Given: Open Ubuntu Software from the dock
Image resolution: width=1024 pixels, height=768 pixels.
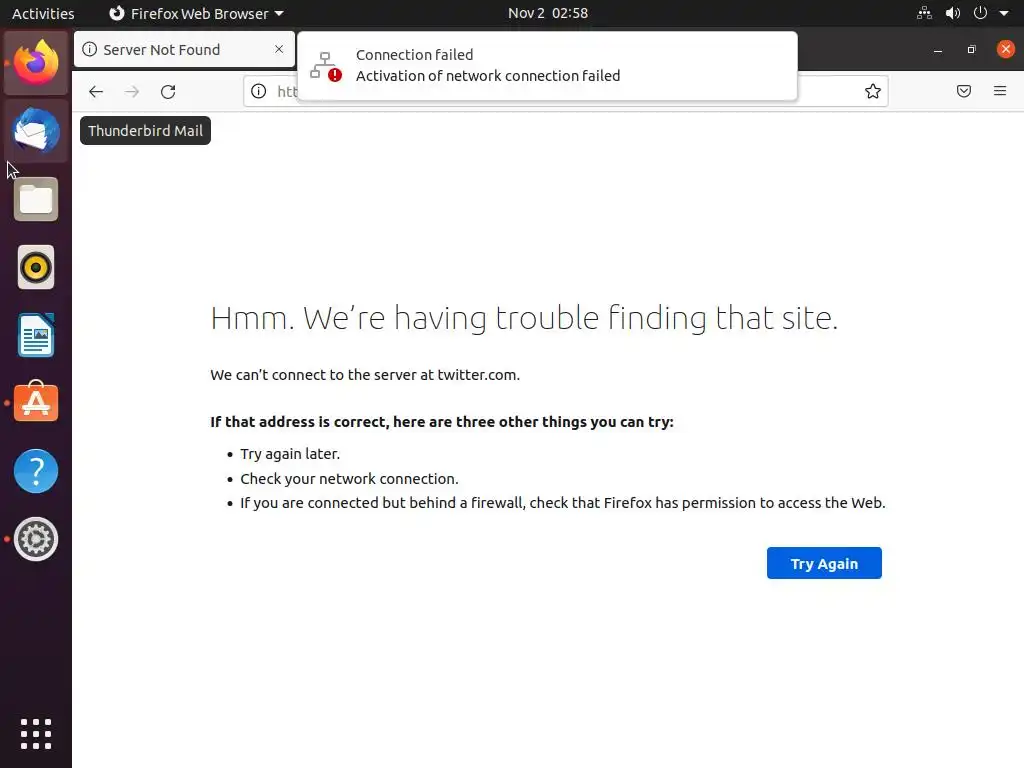Looking at the screenshot, I should pos(36,402).
